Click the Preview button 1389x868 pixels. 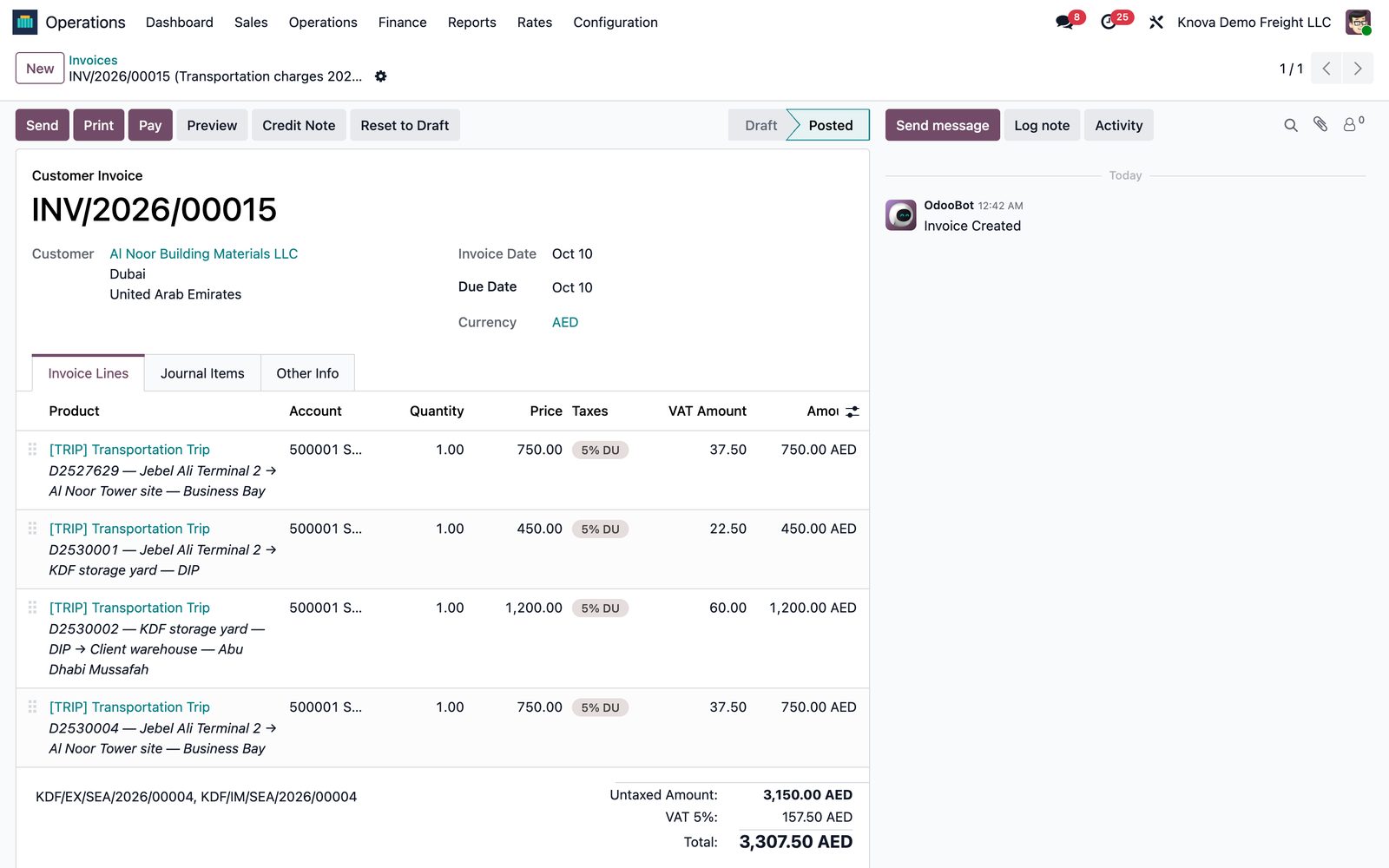[212, 125]
